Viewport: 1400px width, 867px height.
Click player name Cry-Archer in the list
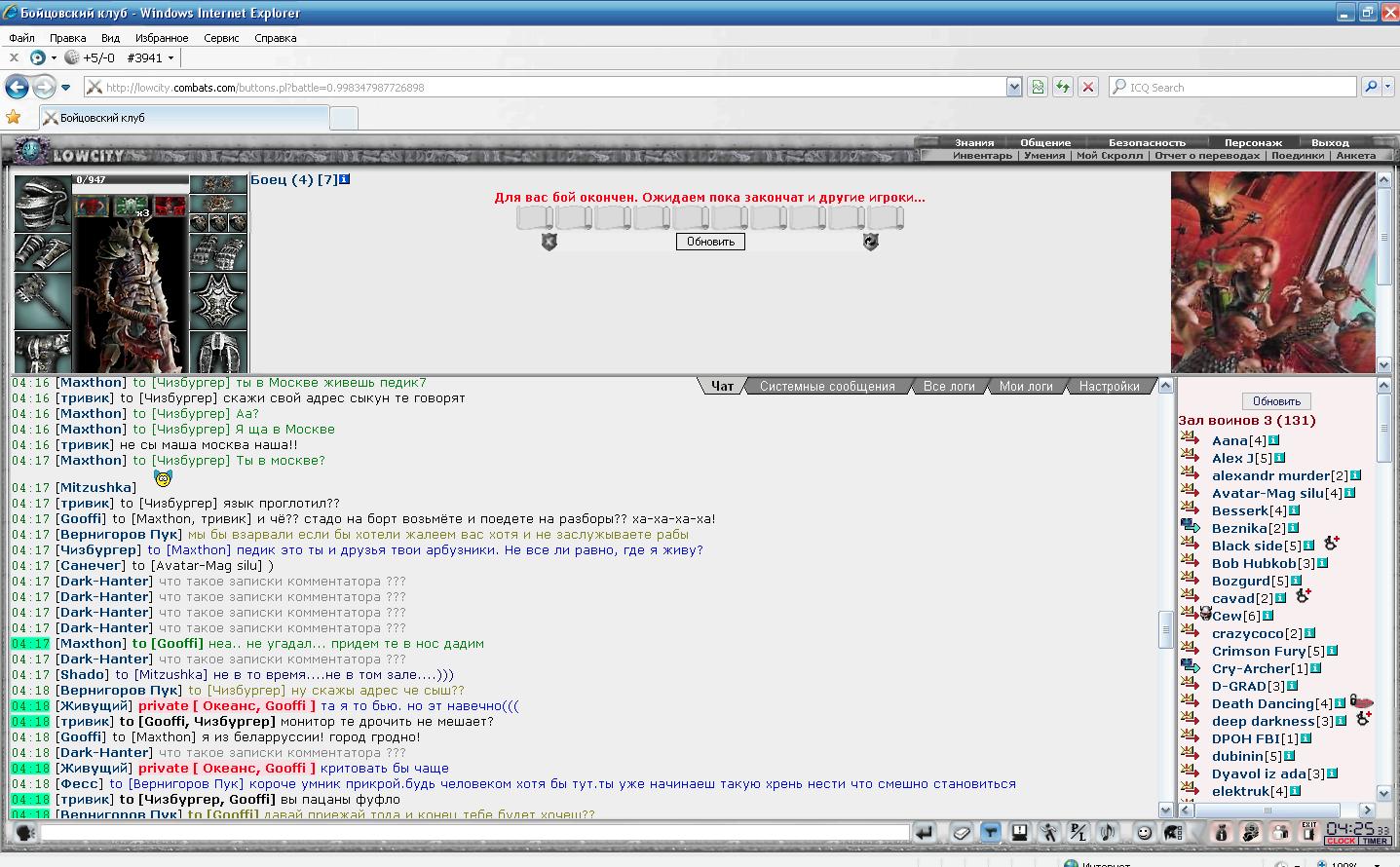[x=1251, y=668]
